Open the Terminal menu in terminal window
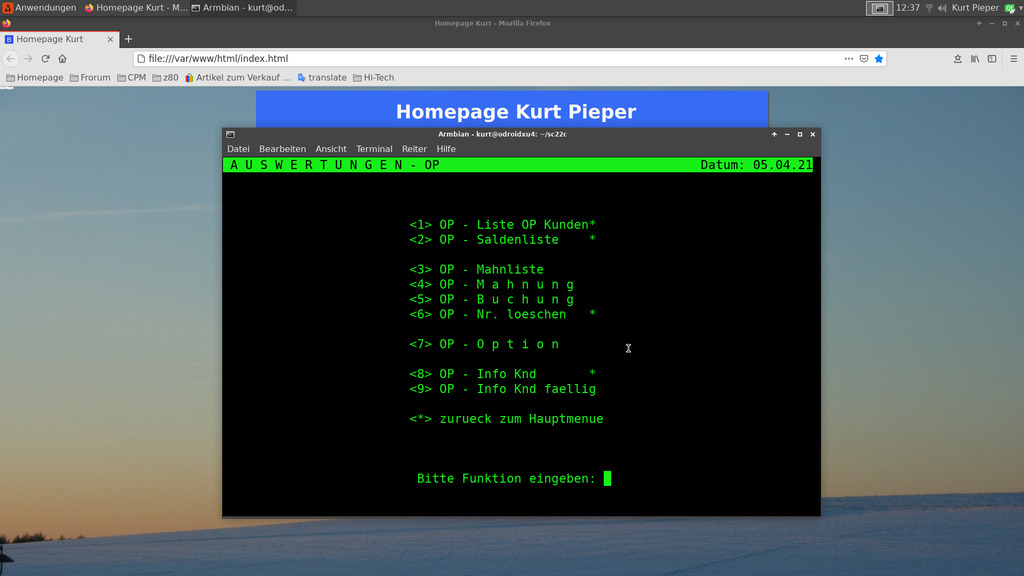Image resolution: width=1024 pixels, height=576 pixels. 374,149
